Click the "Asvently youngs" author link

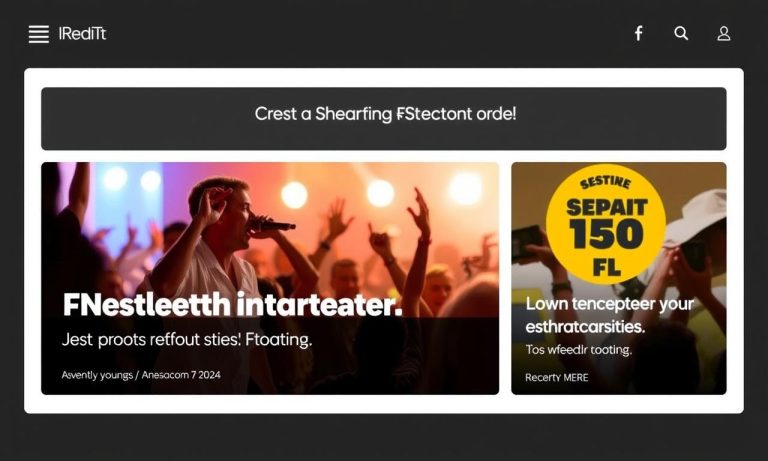tap(97, 375)
